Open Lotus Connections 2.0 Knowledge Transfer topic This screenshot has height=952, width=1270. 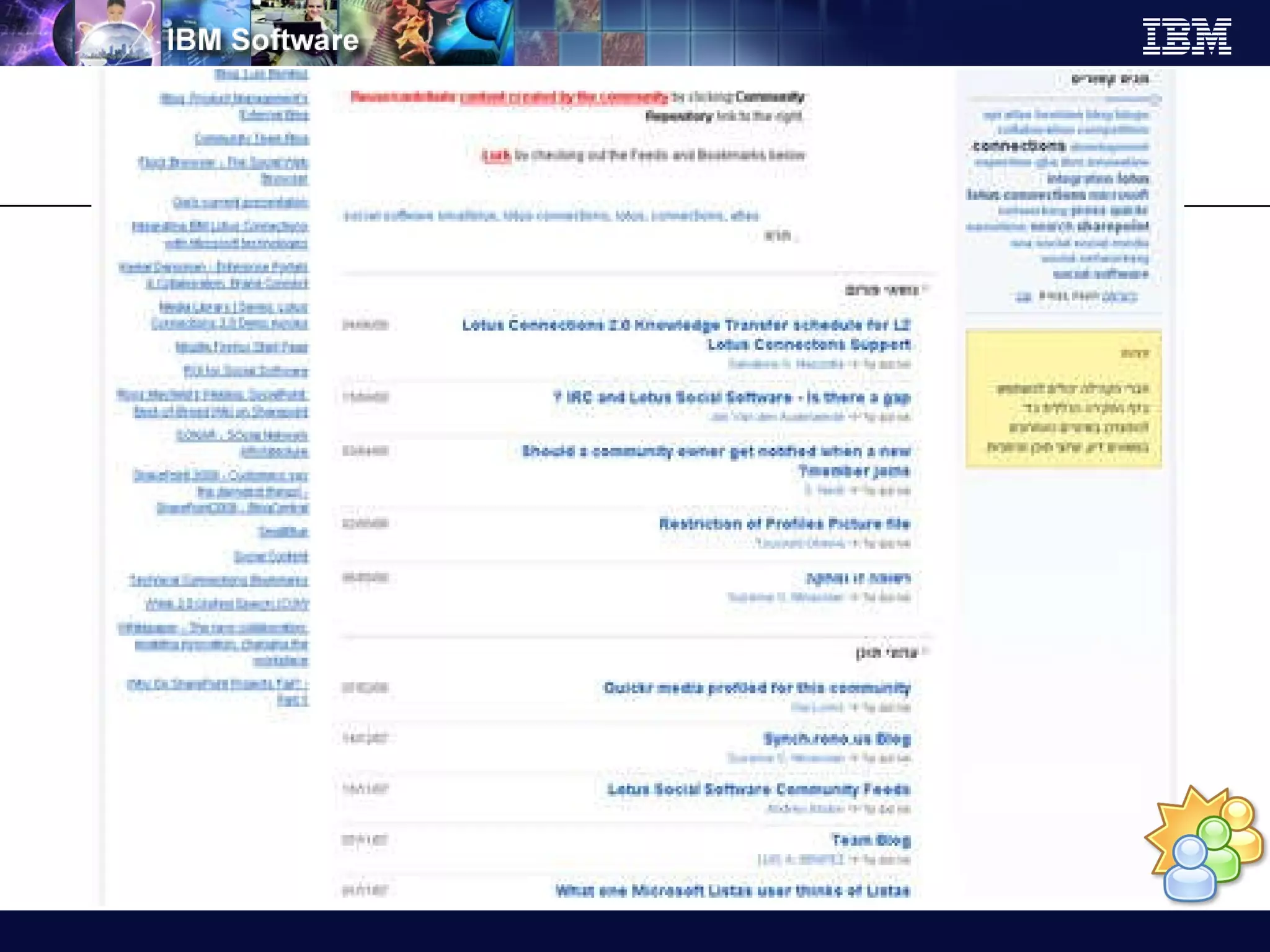pyautogui.click(x=686, y=325)
